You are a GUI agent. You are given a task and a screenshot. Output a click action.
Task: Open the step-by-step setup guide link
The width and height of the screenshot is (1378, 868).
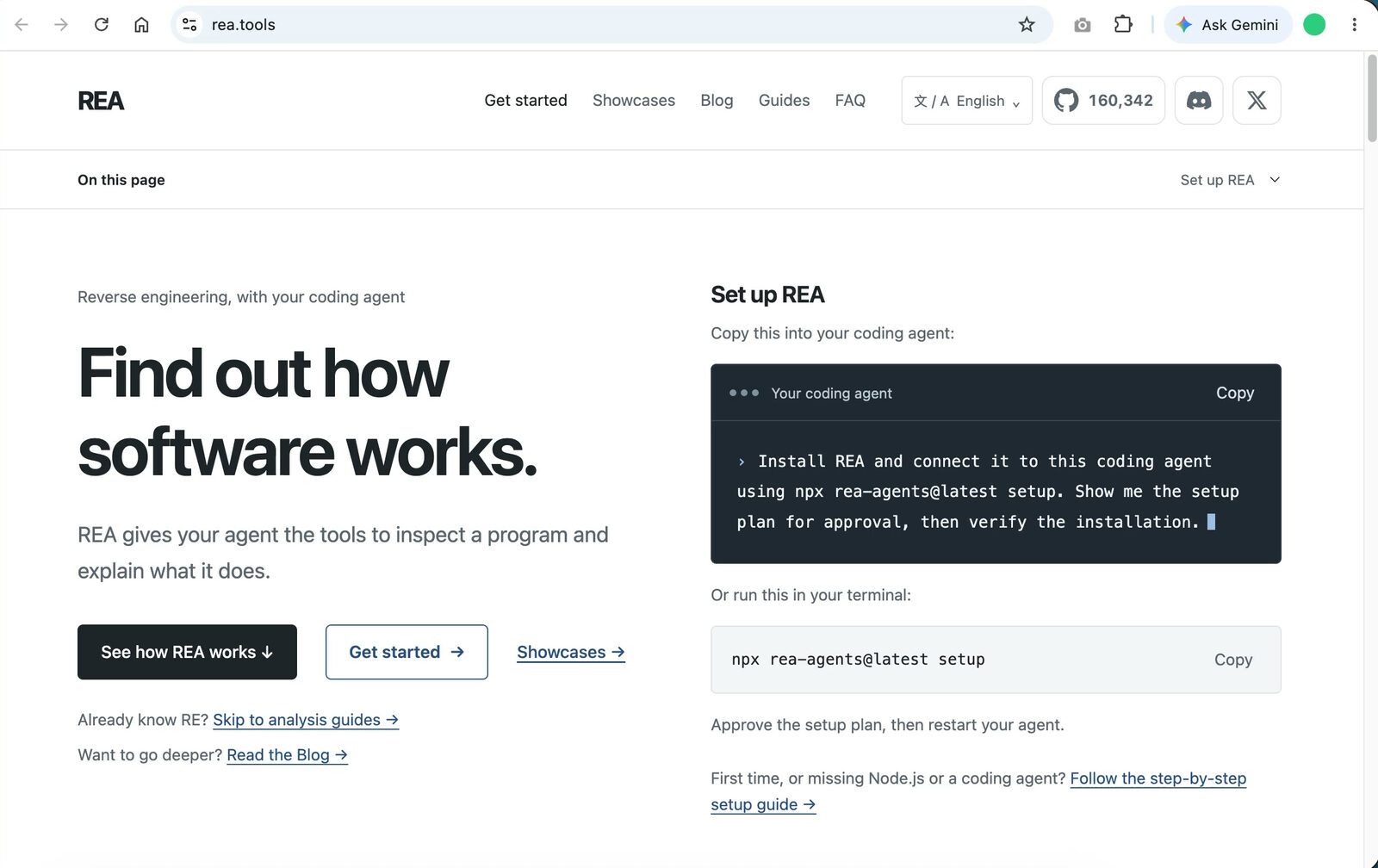(x=1158, y=778)
